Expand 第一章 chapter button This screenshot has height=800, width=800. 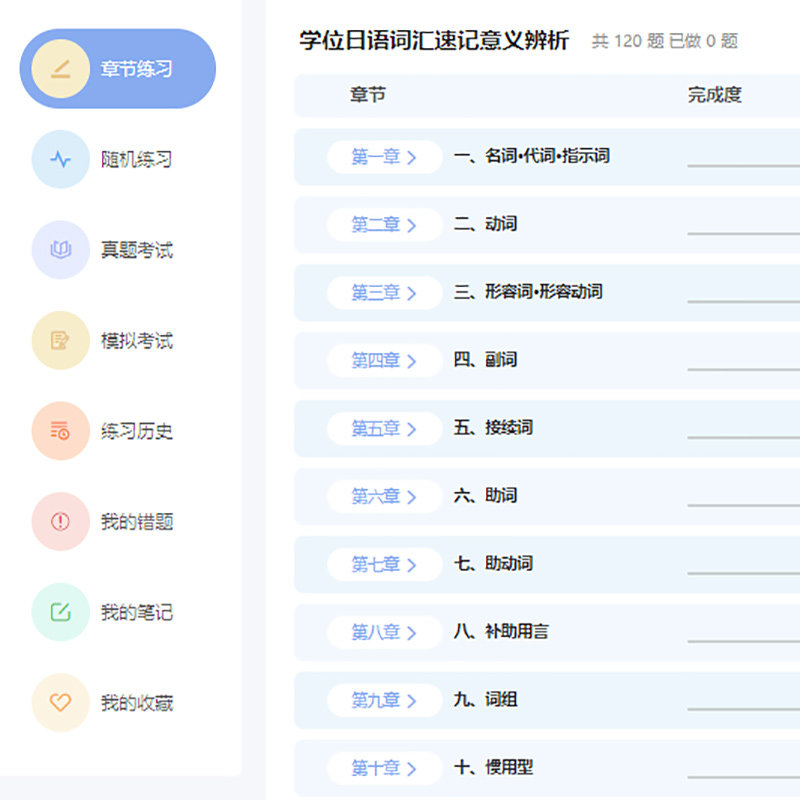click(x=384, y=157)
